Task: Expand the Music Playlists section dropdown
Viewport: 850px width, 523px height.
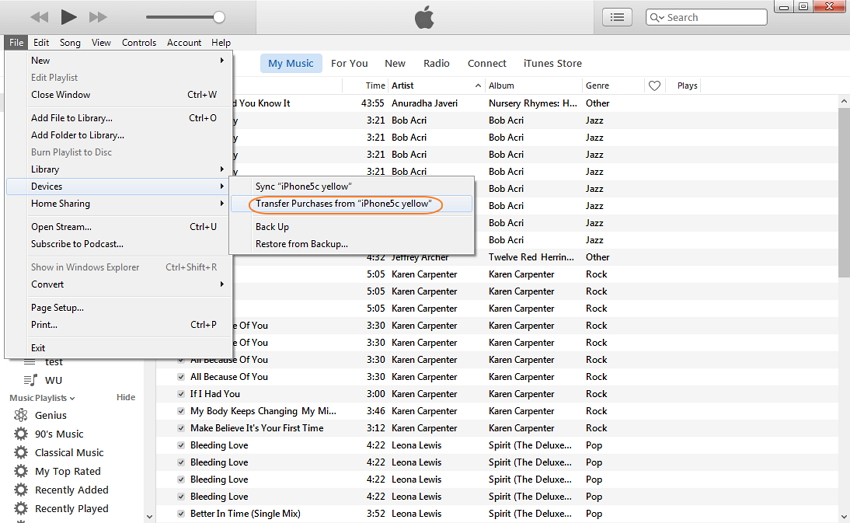Action: coord(72,398)
